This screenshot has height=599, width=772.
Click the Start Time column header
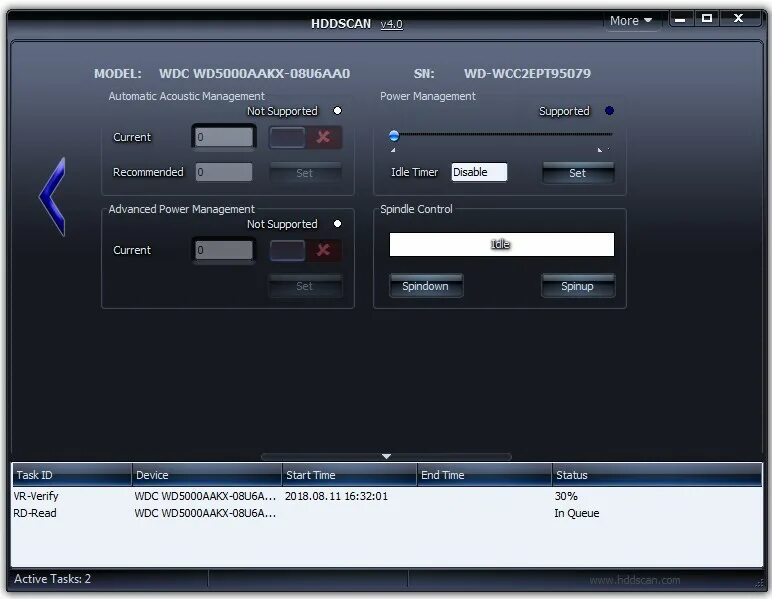[x=350, y=475]
